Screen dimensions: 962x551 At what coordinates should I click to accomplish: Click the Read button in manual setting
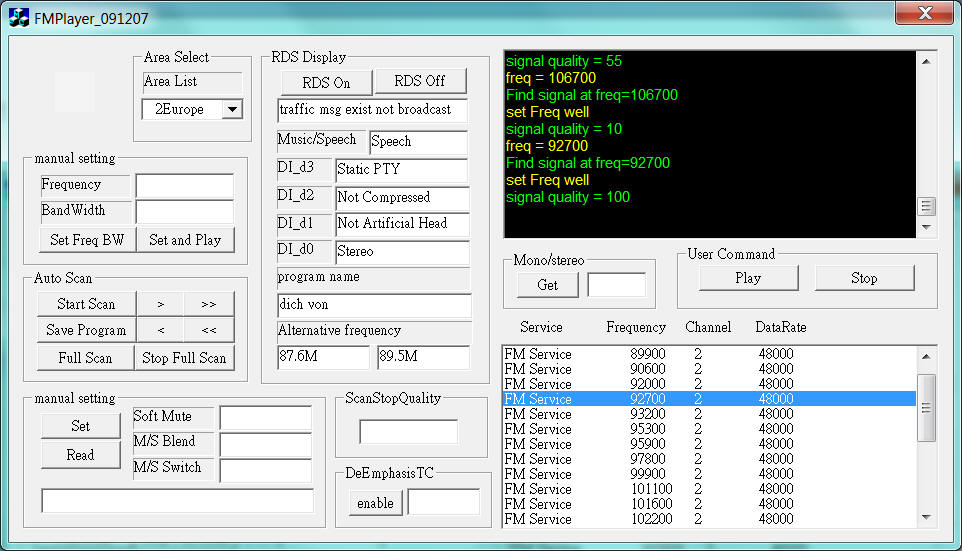click(80, 455)
